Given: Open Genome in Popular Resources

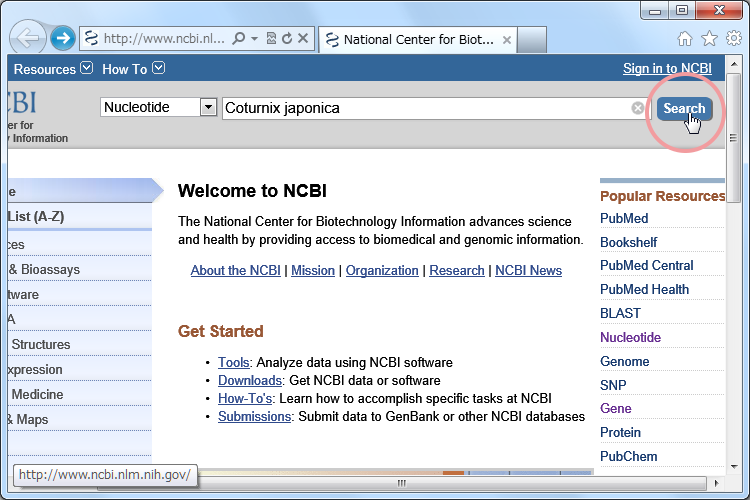Looking at the screenshot, I should click(624, 361).
